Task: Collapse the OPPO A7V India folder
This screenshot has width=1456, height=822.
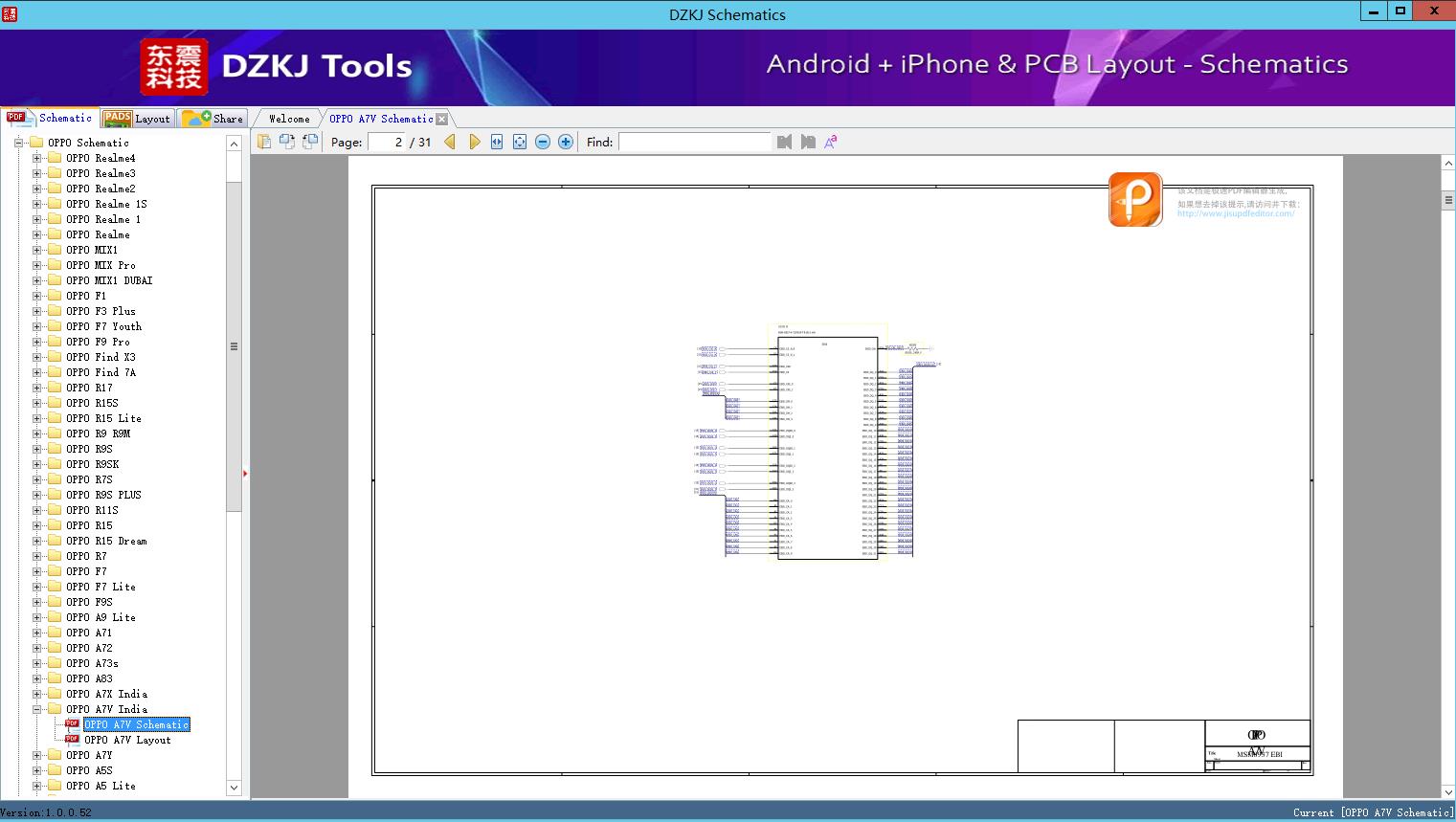Action: (36, 709)
